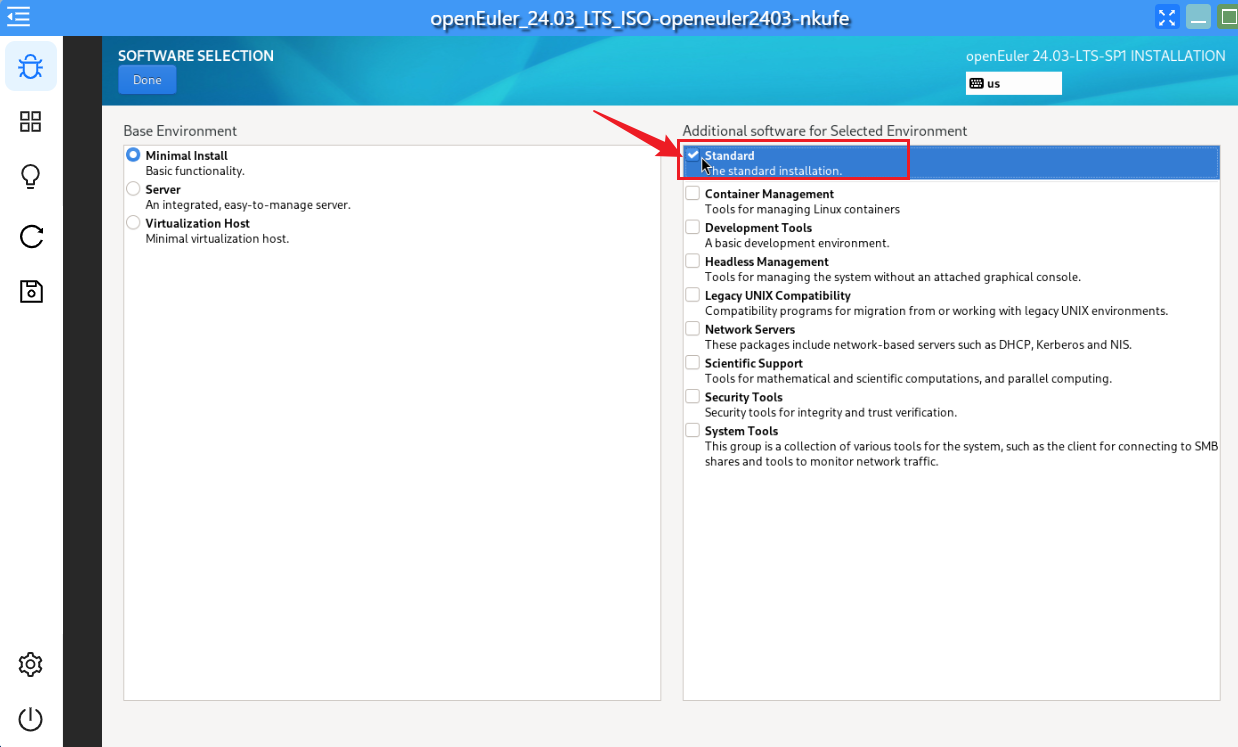Uncheck the Standard add-on checkbox
The width and height of the screenshot is (1238, 747).
tap(692, 155)
